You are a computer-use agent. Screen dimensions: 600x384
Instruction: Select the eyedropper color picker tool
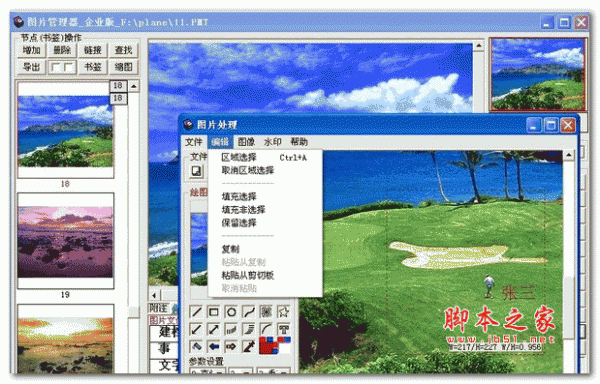pos(249,347)
